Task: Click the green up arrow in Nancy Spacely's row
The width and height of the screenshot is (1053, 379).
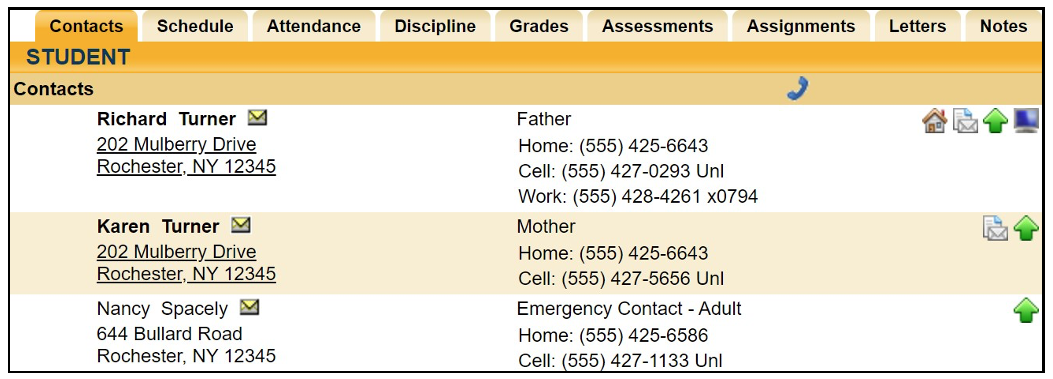Action: pyautogui.click(x=1026, y=310)
